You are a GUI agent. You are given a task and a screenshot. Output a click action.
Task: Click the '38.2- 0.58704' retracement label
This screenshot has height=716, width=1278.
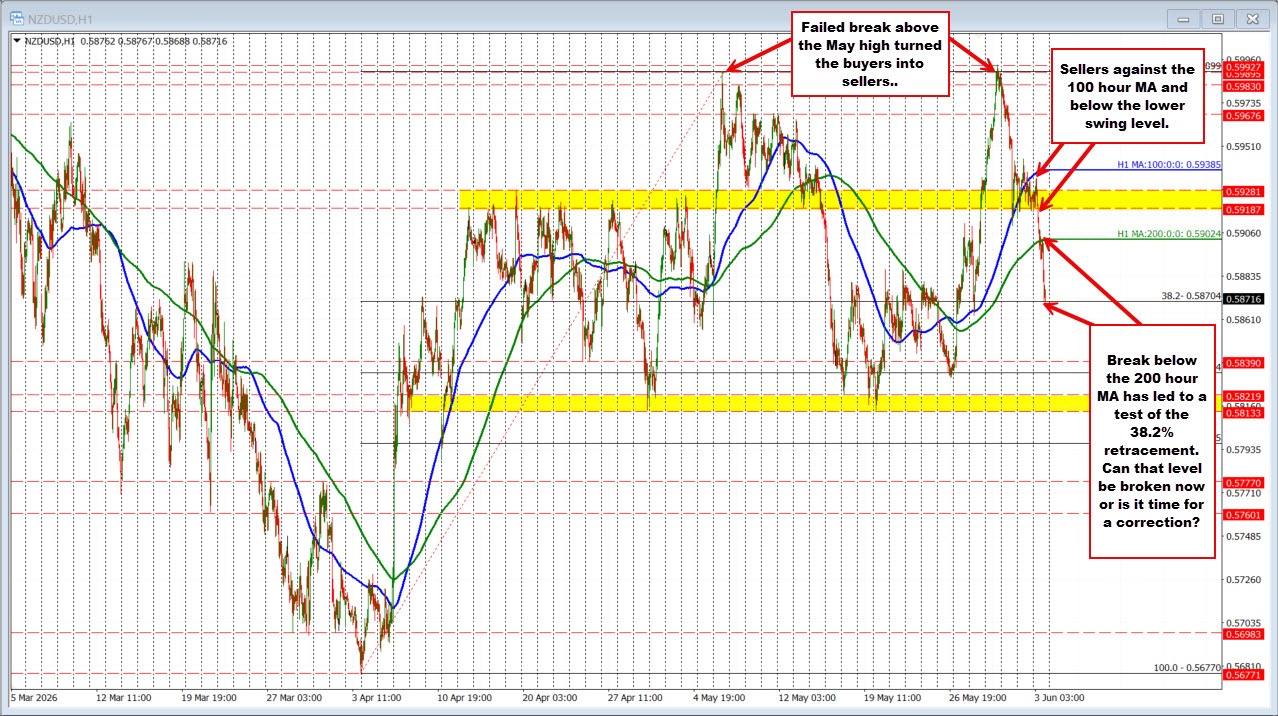pos(1190,295)
